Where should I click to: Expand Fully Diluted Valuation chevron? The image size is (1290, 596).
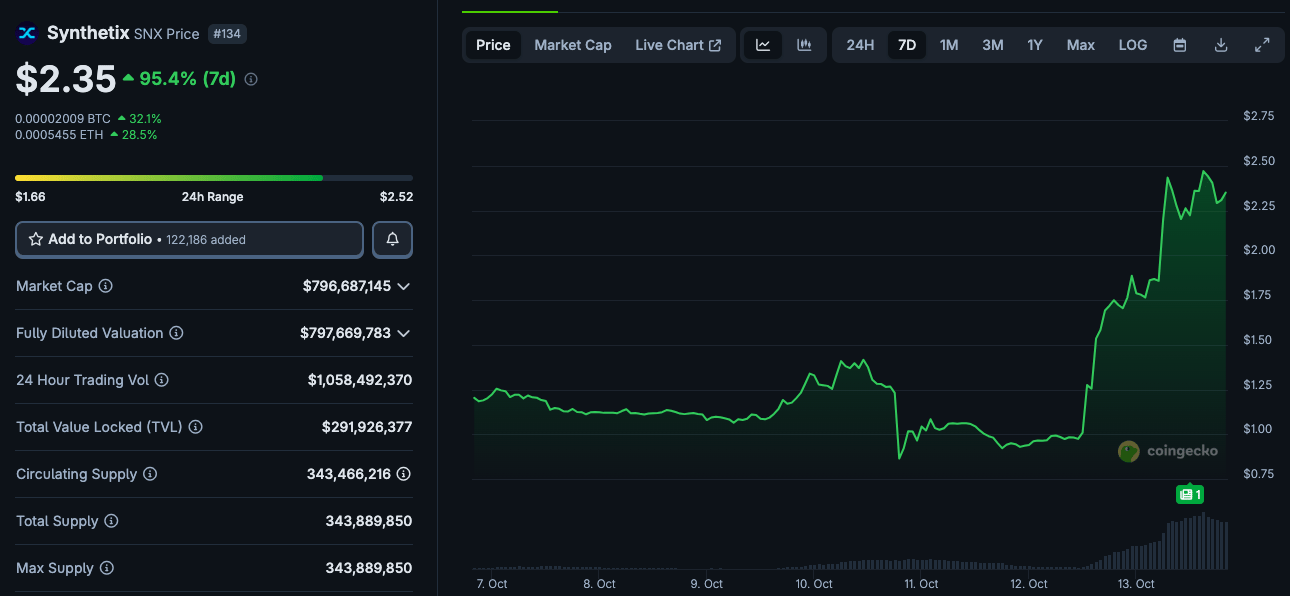(404, 333)
